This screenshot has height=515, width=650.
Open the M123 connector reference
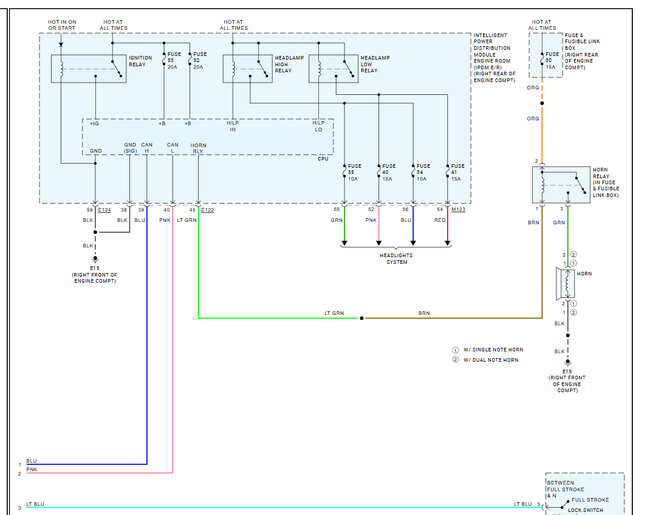point(458,210)
